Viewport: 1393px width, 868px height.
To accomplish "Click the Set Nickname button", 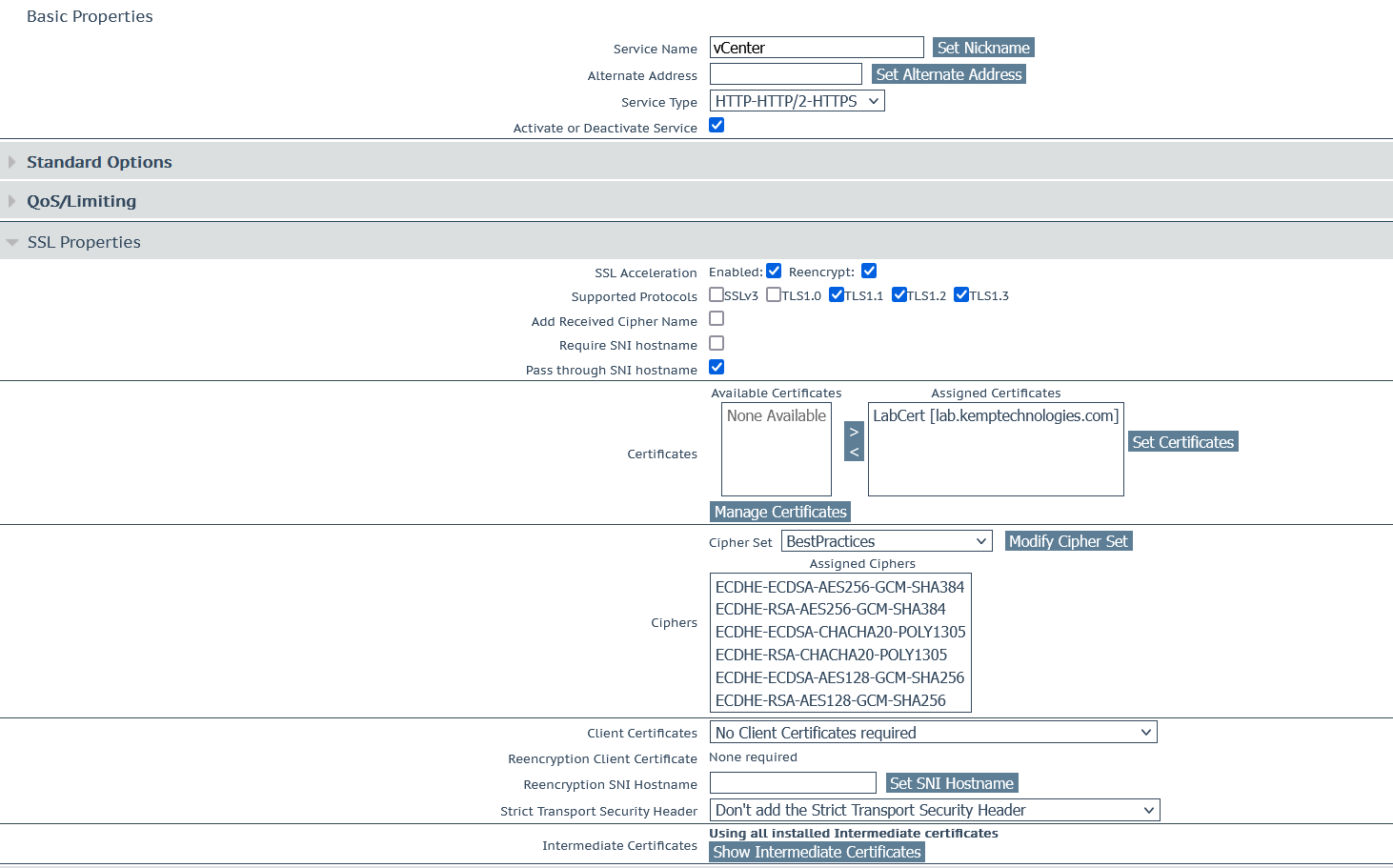I will (x=983, y=48).
